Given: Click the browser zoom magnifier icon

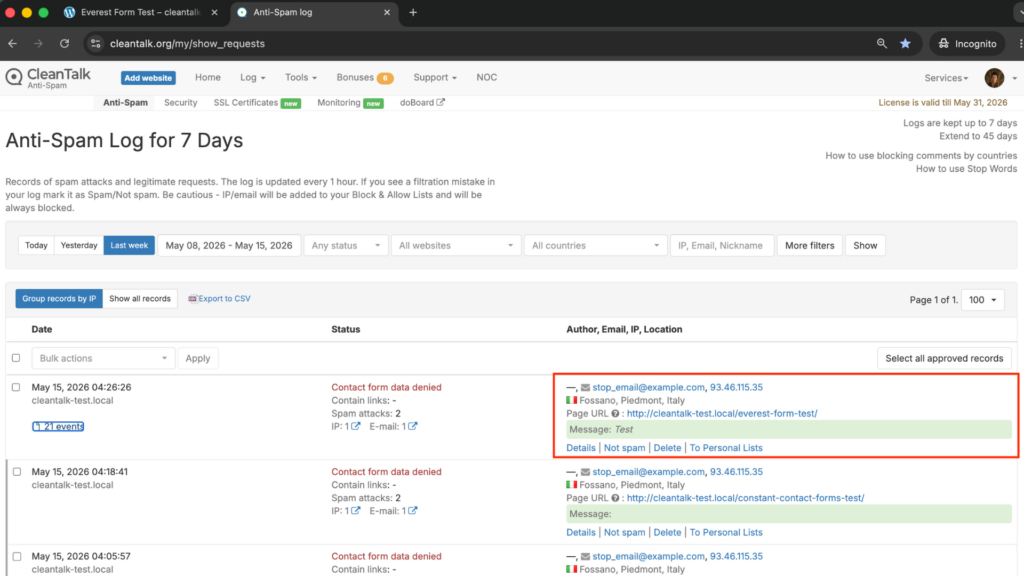Looking at the screenshot, I should pos(882,44).
